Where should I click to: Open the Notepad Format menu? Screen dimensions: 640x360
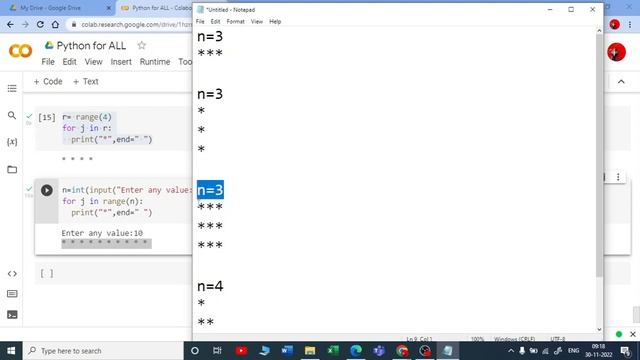point(236,22)
